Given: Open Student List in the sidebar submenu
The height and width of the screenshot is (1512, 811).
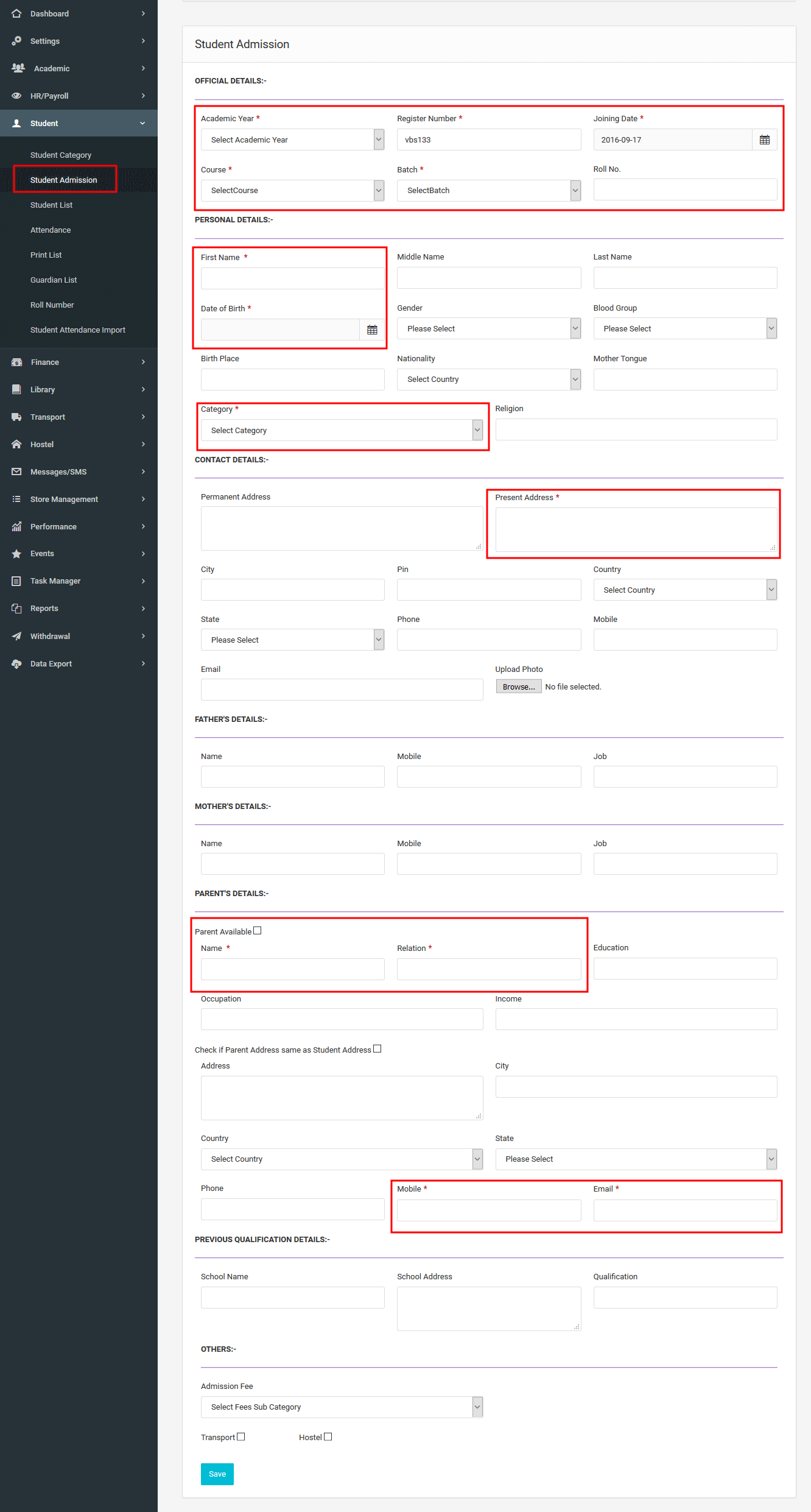Looking at the screenshot, I should tap(51, 205).
